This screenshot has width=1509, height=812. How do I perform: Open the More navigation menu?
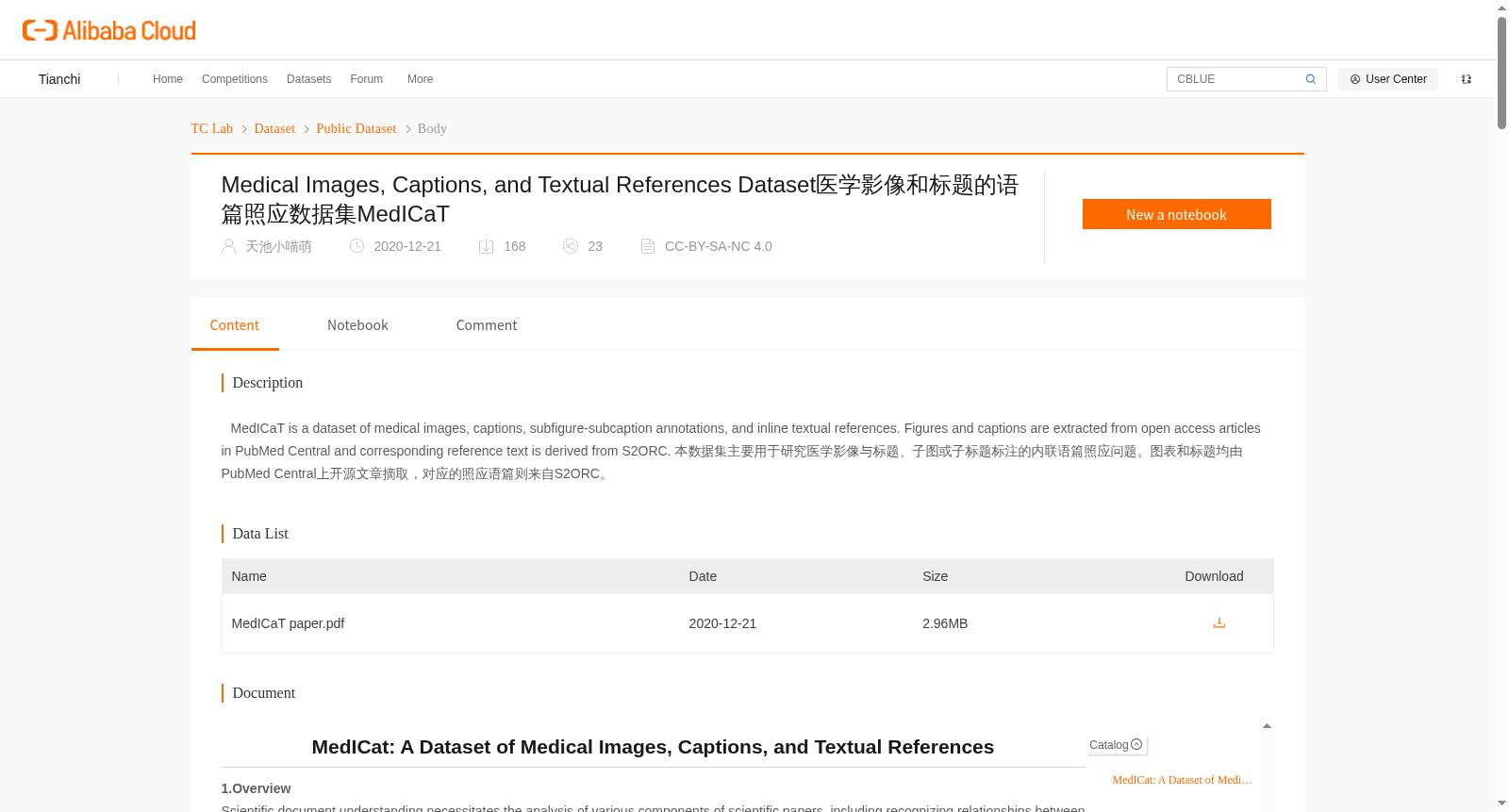[420, 79]
